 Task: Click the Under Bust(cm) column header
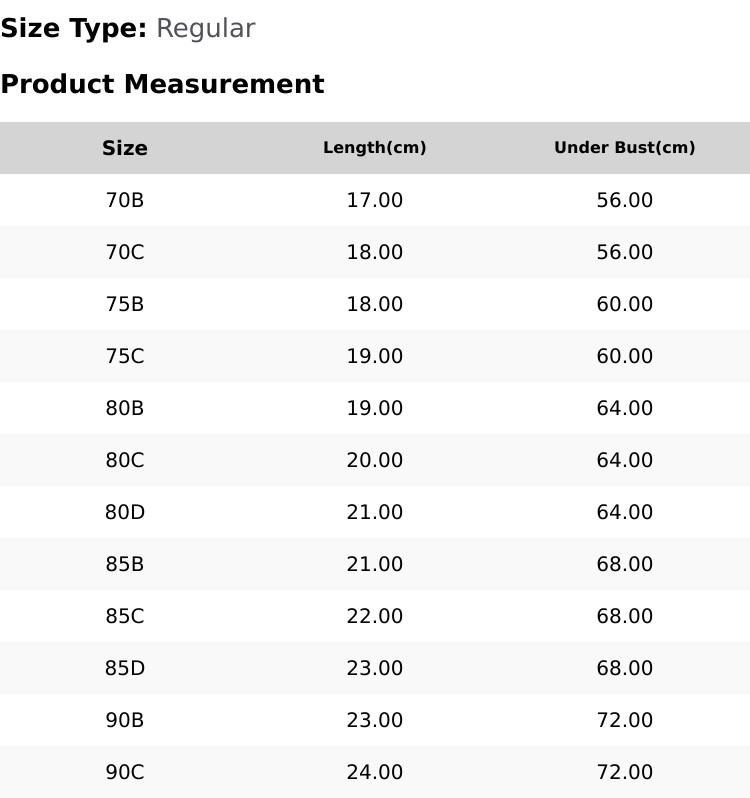tap(624, 148)
